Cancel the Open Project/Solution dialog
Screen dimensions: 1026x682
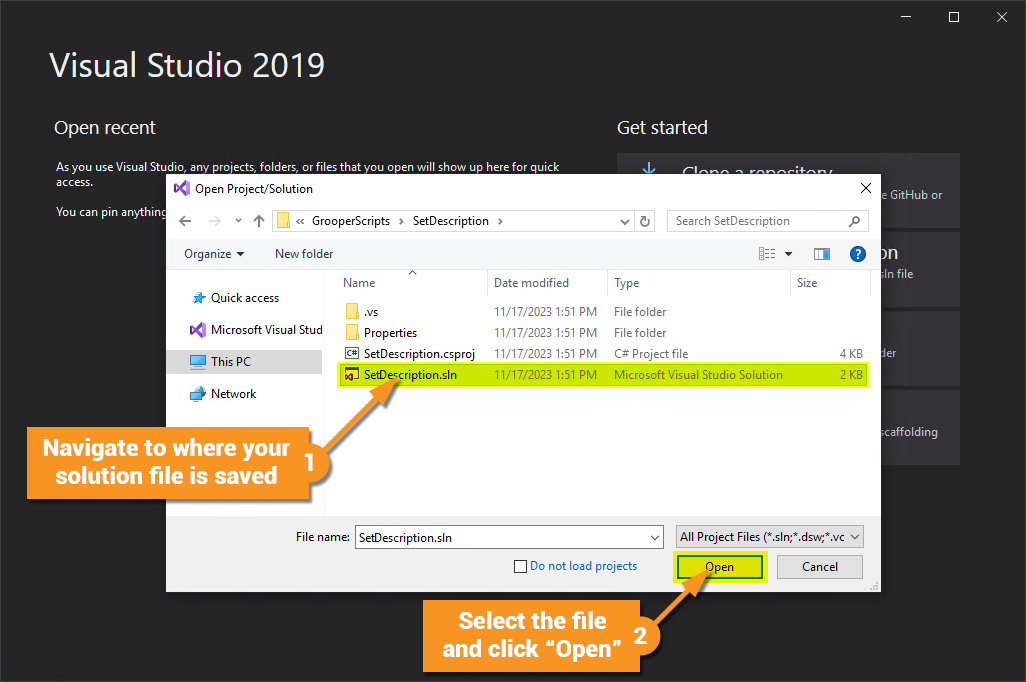click(819, 567)
